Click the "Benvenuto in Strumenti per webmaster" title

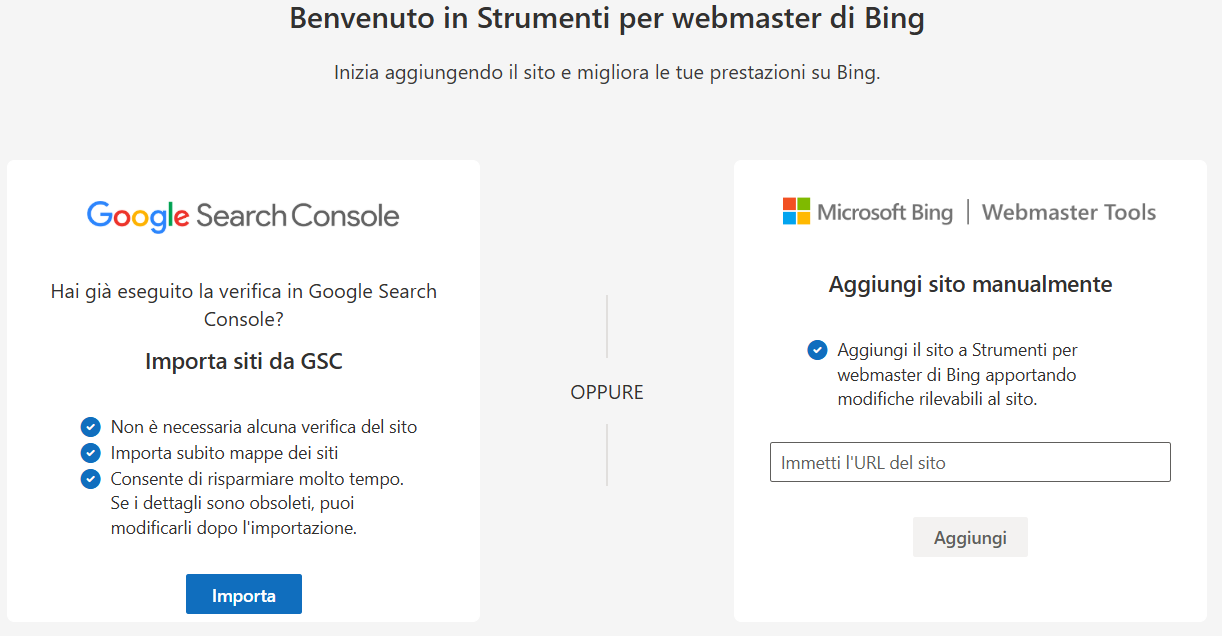tap(607, 19)
